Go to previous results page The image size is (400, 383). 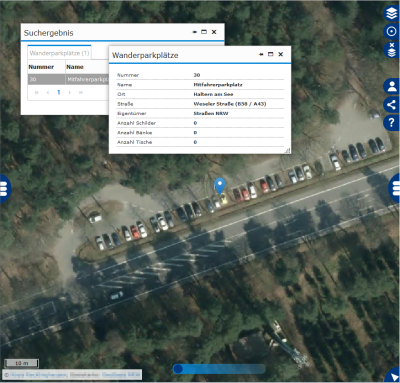pos(48,92)
